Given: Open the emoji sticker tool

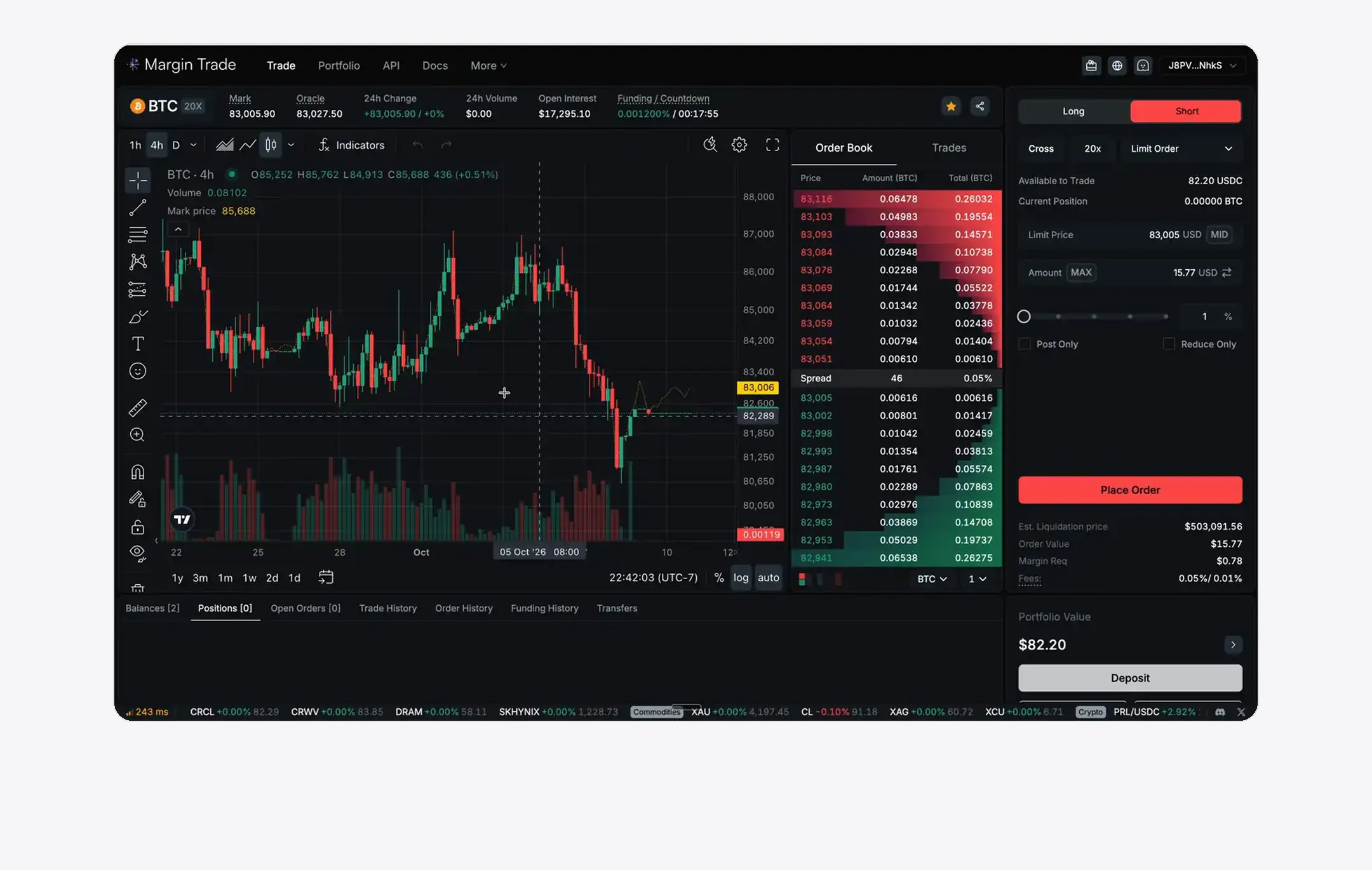Looking at the screenshot, I should click(x=138, y=371).
